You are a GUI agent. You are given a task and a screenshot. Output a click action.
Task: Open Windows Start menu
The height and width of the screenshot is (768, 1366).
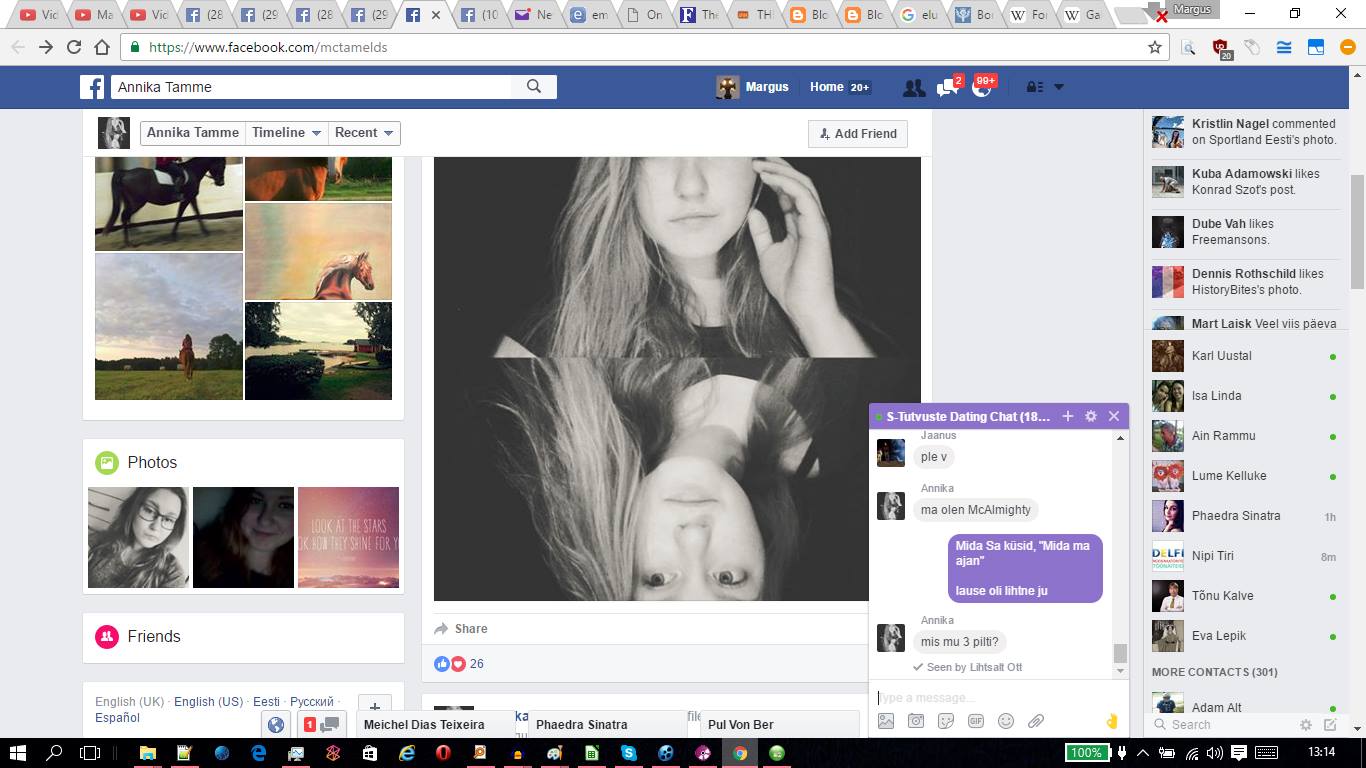click(18, 752)
